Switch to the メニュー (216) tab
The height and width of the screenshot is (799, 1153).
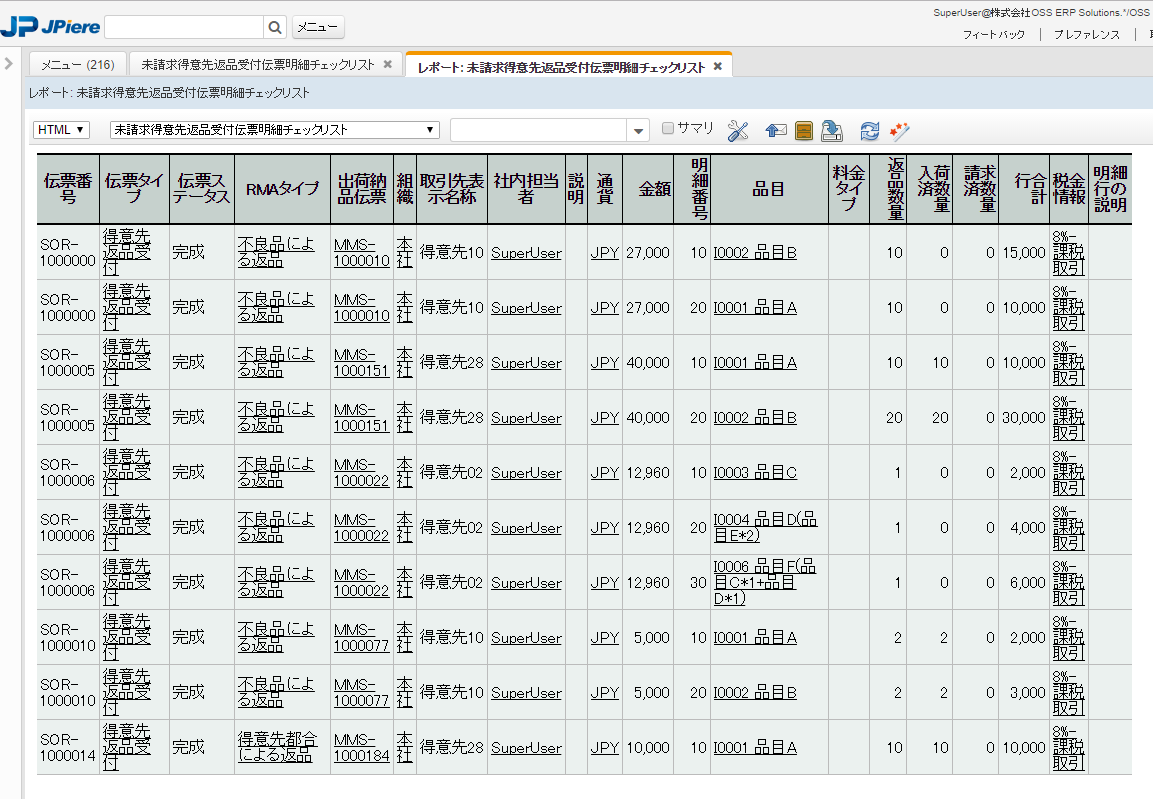(x=77, y=65)
